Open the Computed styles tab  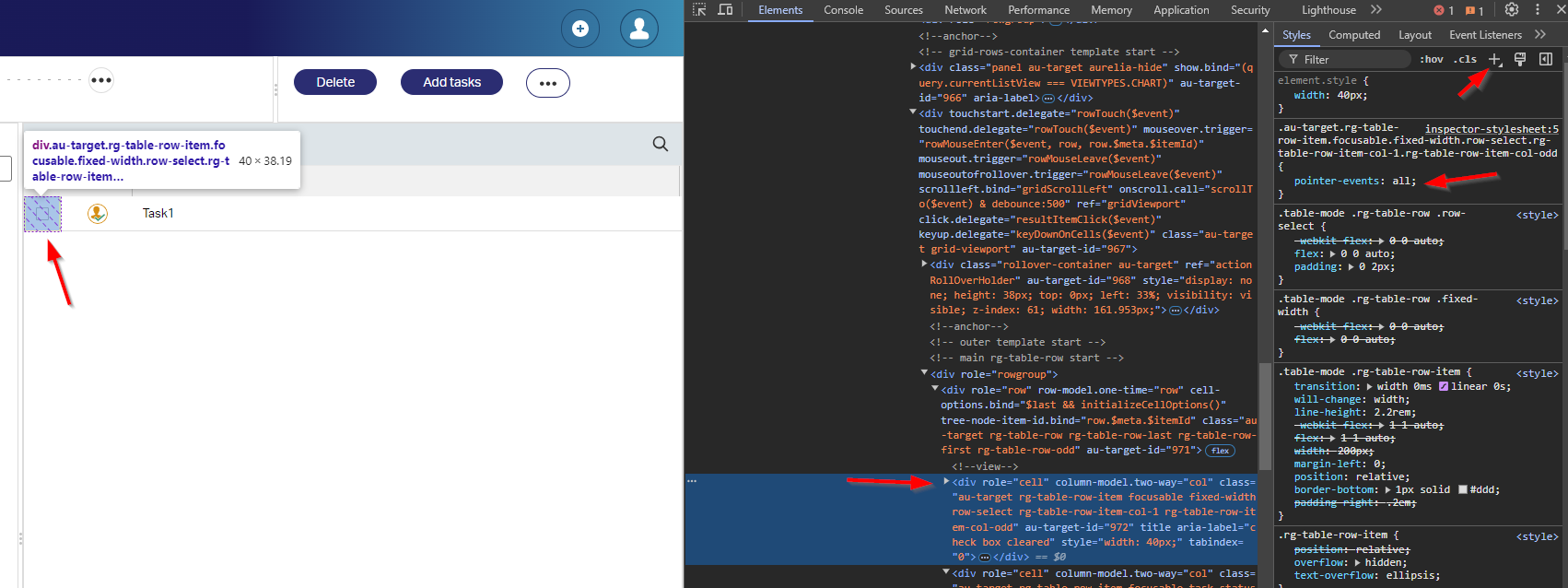point(1353,35)
